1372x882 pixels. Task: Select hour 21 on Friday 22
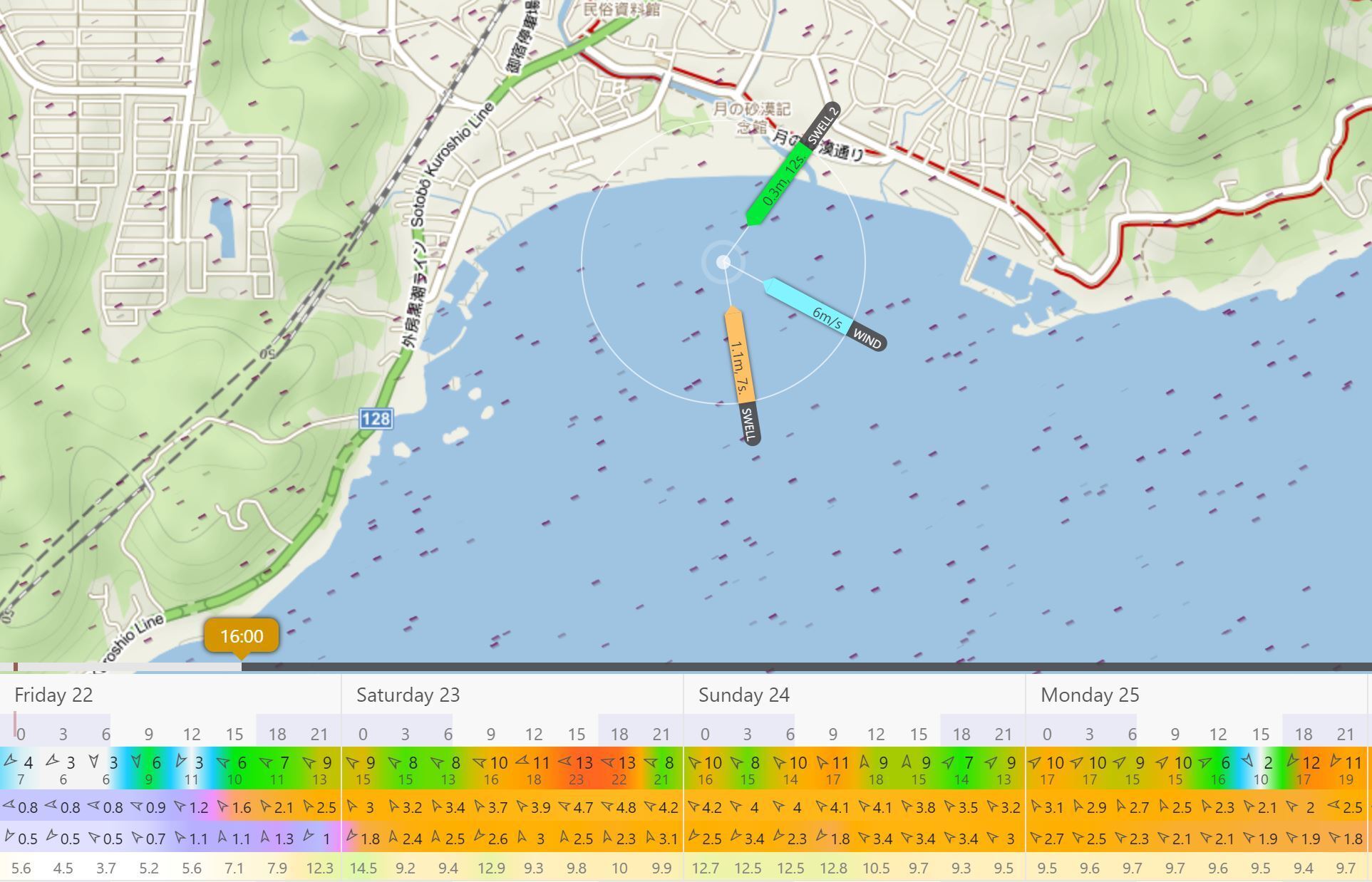(x=319, y=734)
